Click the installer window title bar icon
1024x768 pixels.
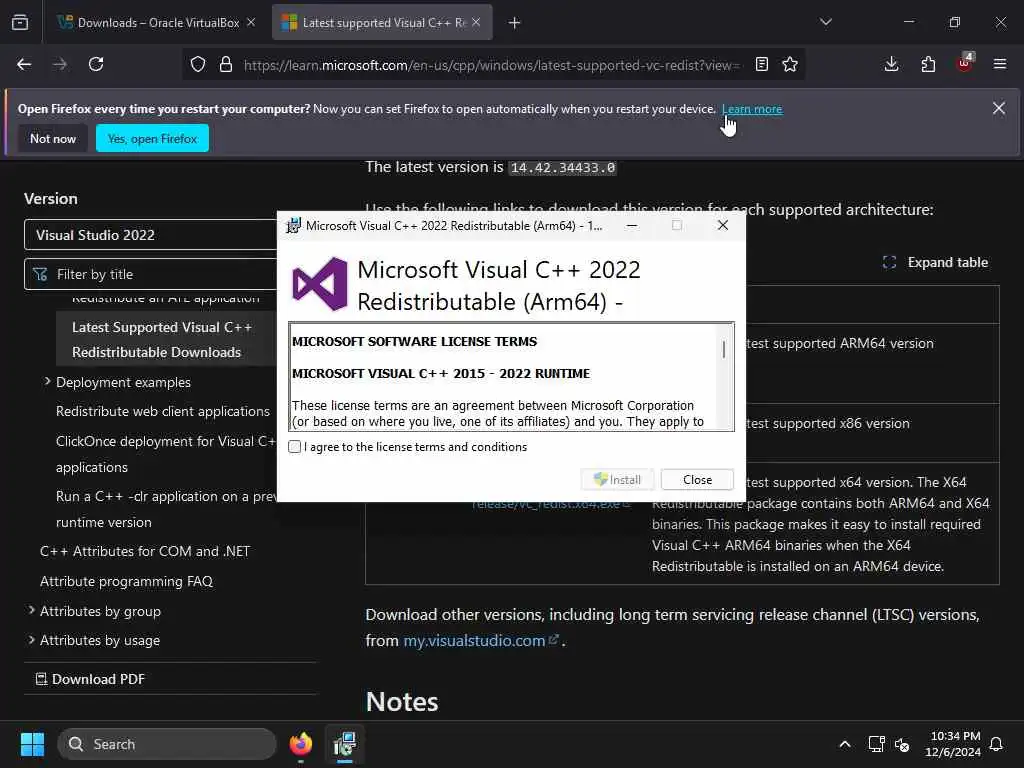pyautogui.click(x=293, y=225)
